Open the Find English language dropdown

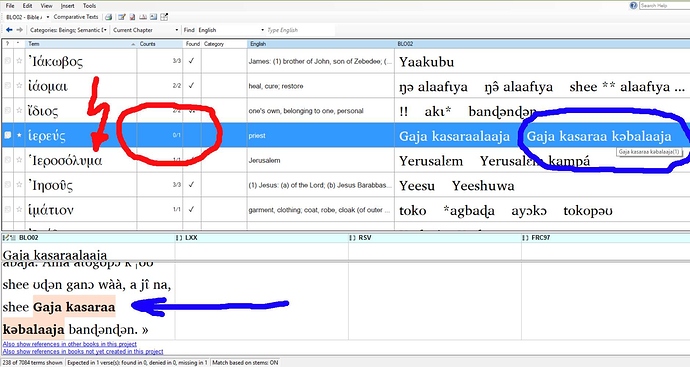point(231,30)
